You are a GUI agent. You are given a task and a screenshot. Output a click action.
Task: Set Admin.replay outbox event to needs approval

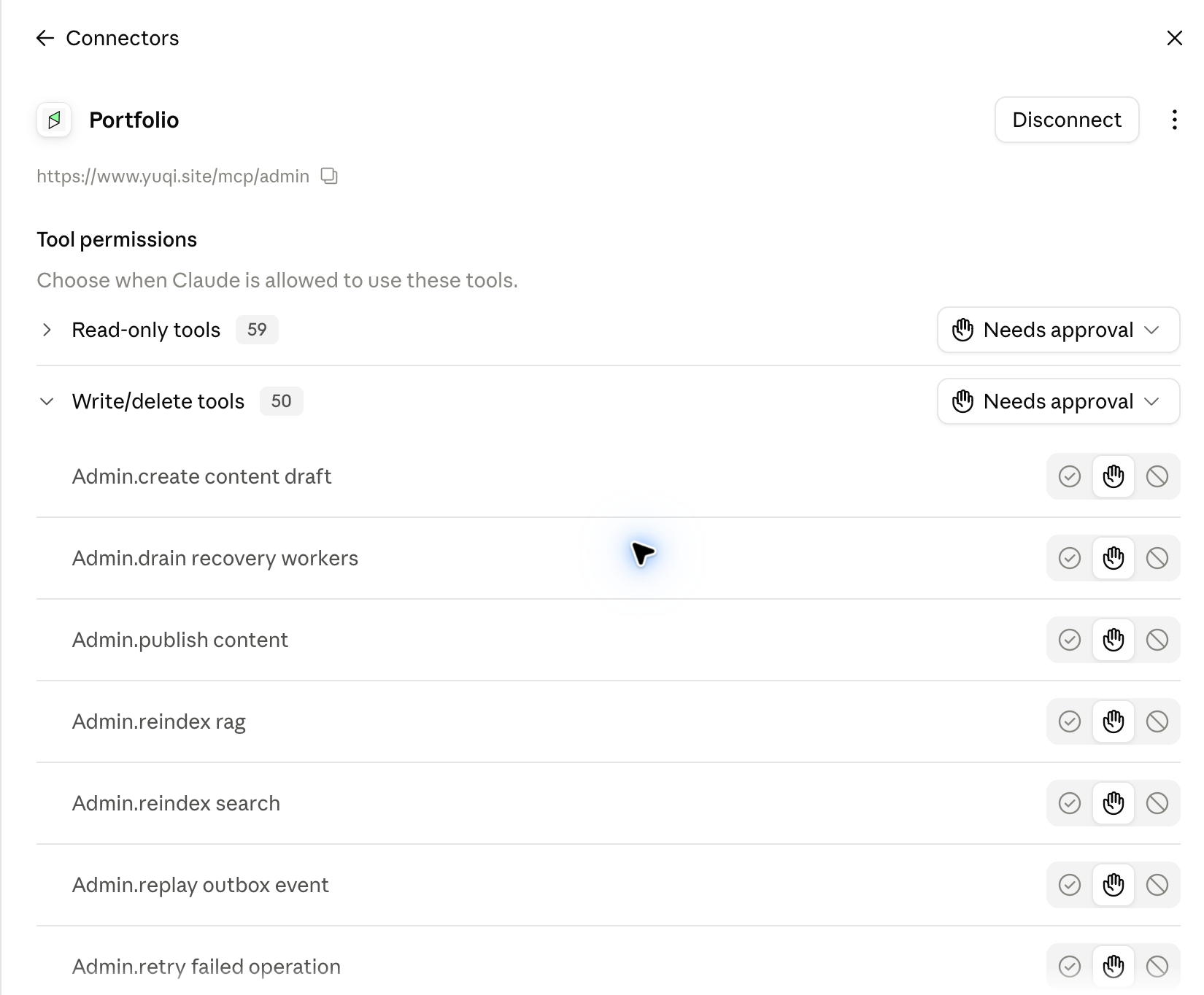tap(1114, 885)
